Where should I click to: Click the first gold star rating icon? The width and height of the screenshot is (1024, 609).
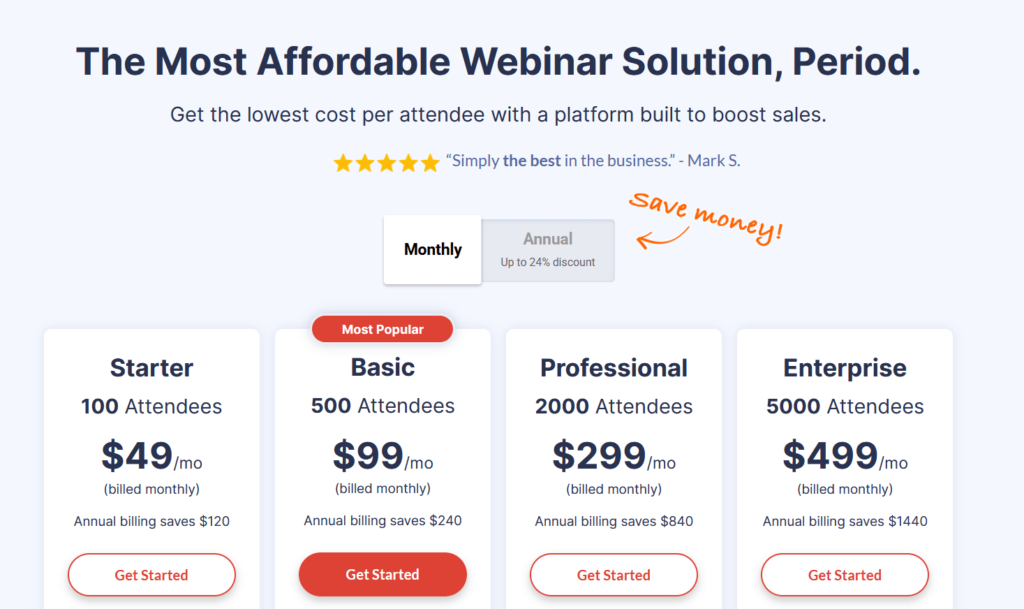(341, 161)
